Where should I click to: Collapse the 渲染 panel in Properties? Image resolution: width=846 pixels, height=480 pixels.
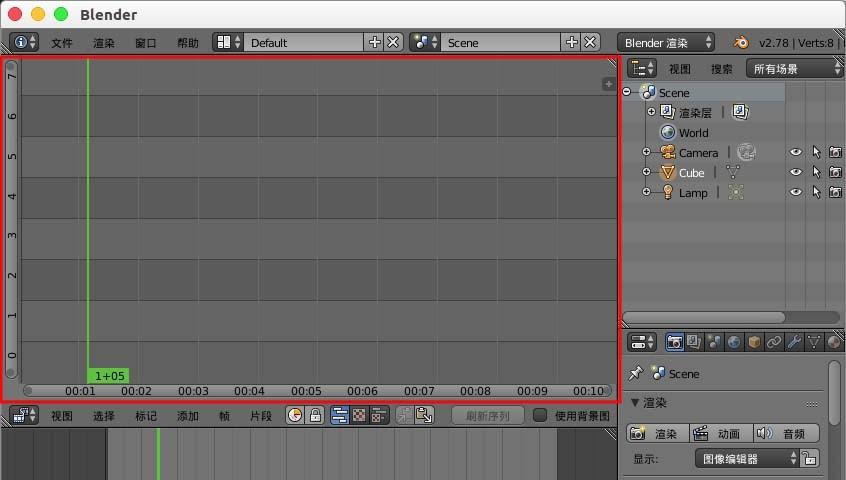[x=635, y=402]
